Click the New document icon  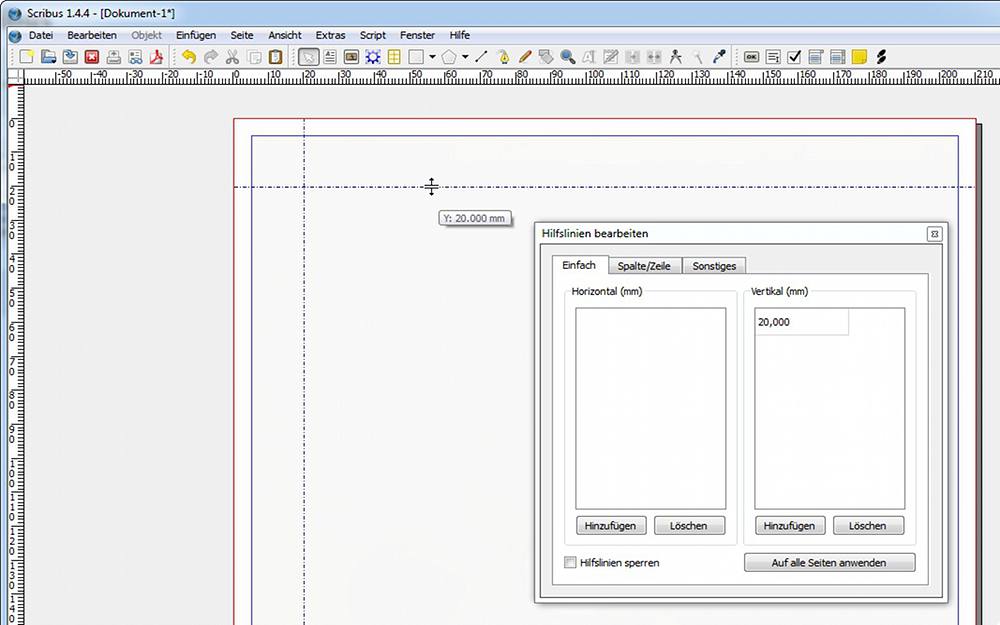[27, 57]
